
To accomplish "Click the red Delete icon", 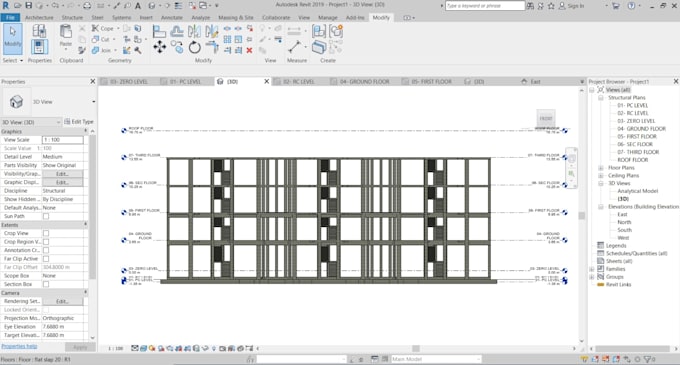I will click(249, 50).
